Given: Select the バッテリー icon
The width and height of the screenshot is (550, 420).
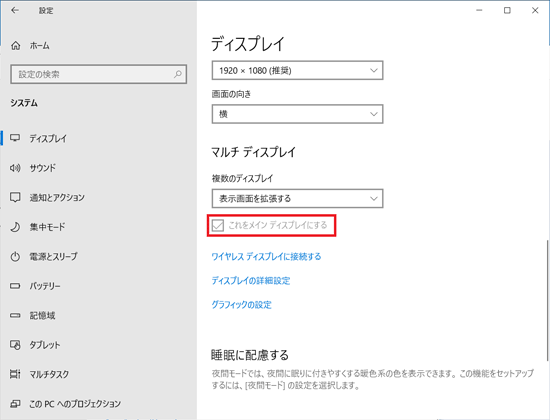Looking at the screenshot, I should click(x=15, y=286).
